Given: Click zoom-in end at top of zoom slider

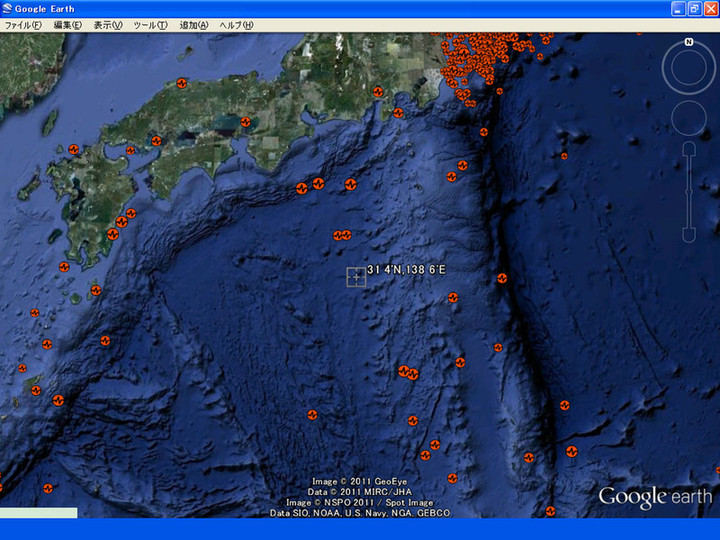Looking at the screenshot, I should tap(689, 151).
